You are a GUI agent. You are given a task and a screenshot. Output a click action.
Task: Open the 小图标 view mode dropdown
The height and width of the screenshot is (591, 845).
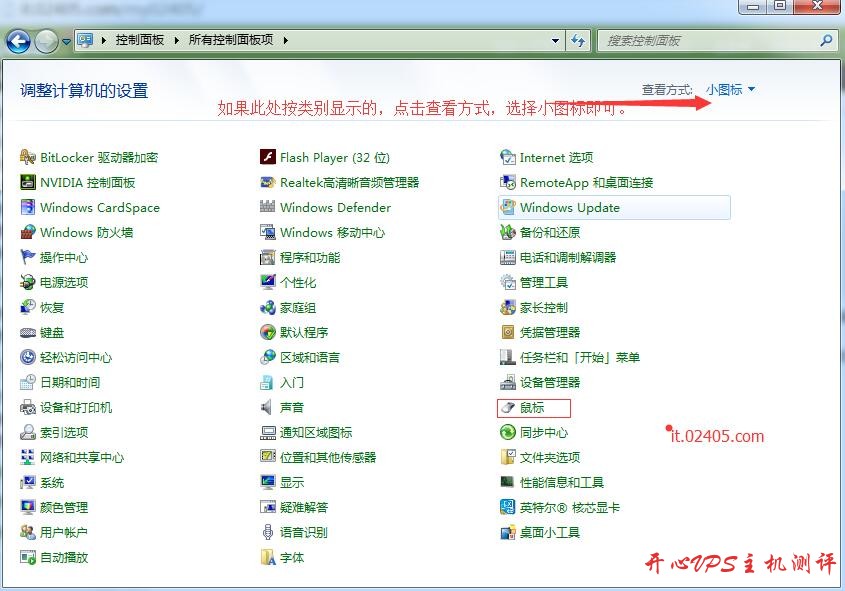tap(730, 89)
